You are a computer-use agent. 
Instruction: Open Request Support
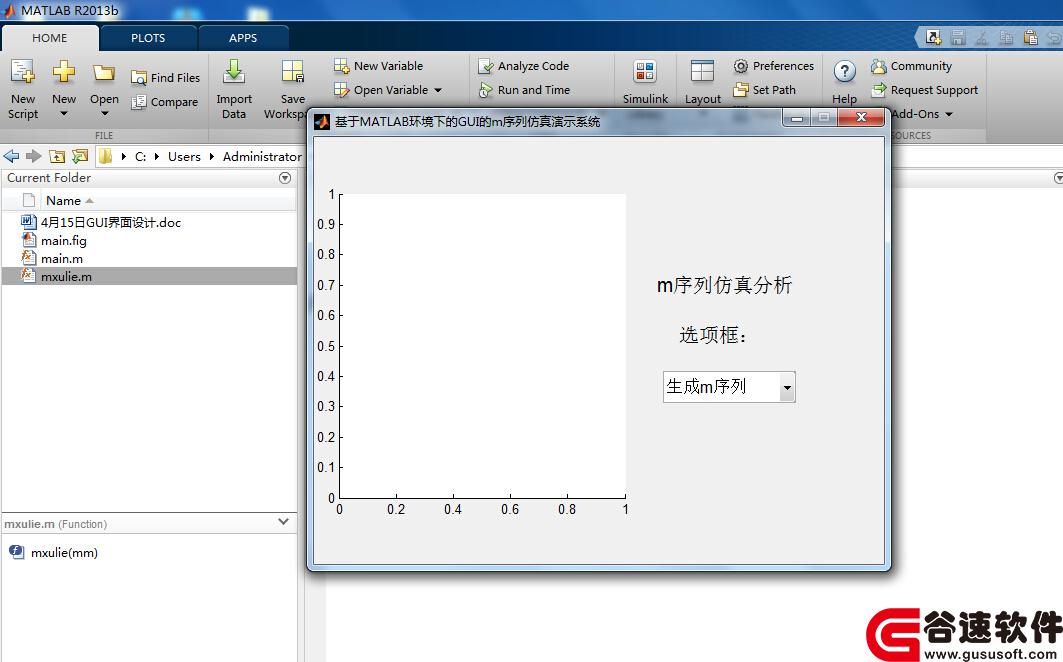[x=925, y=90]
